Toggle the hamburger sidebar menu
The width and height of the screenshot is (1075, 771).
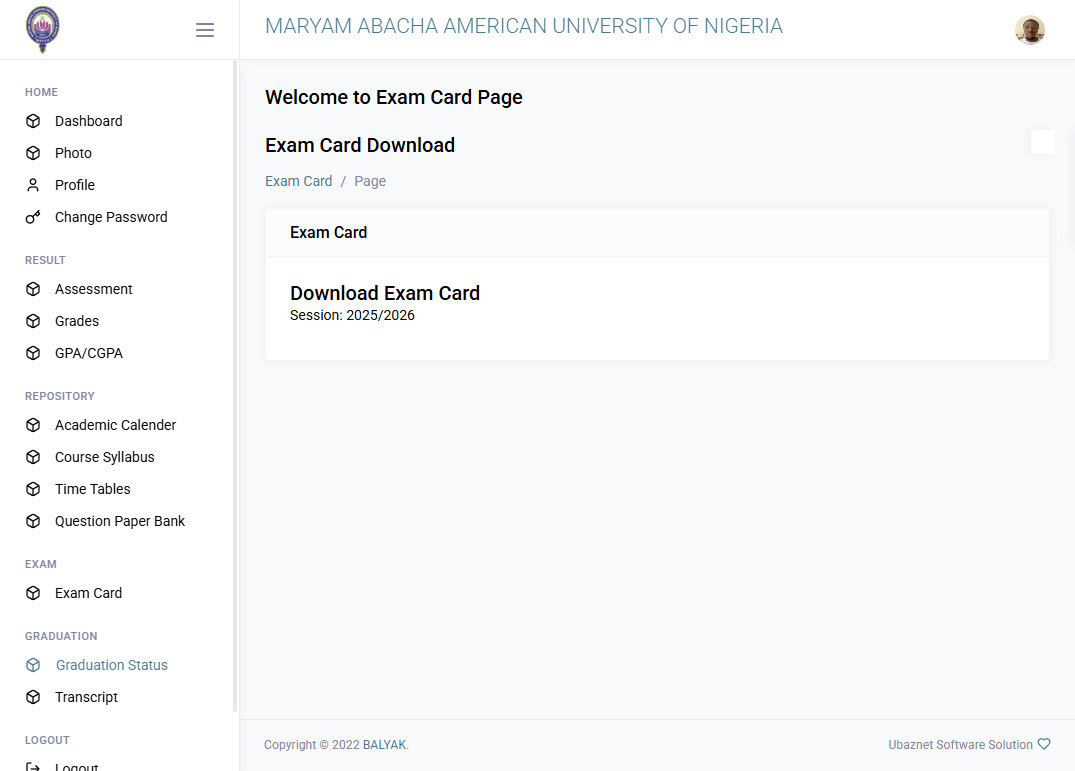coord(205,29)
